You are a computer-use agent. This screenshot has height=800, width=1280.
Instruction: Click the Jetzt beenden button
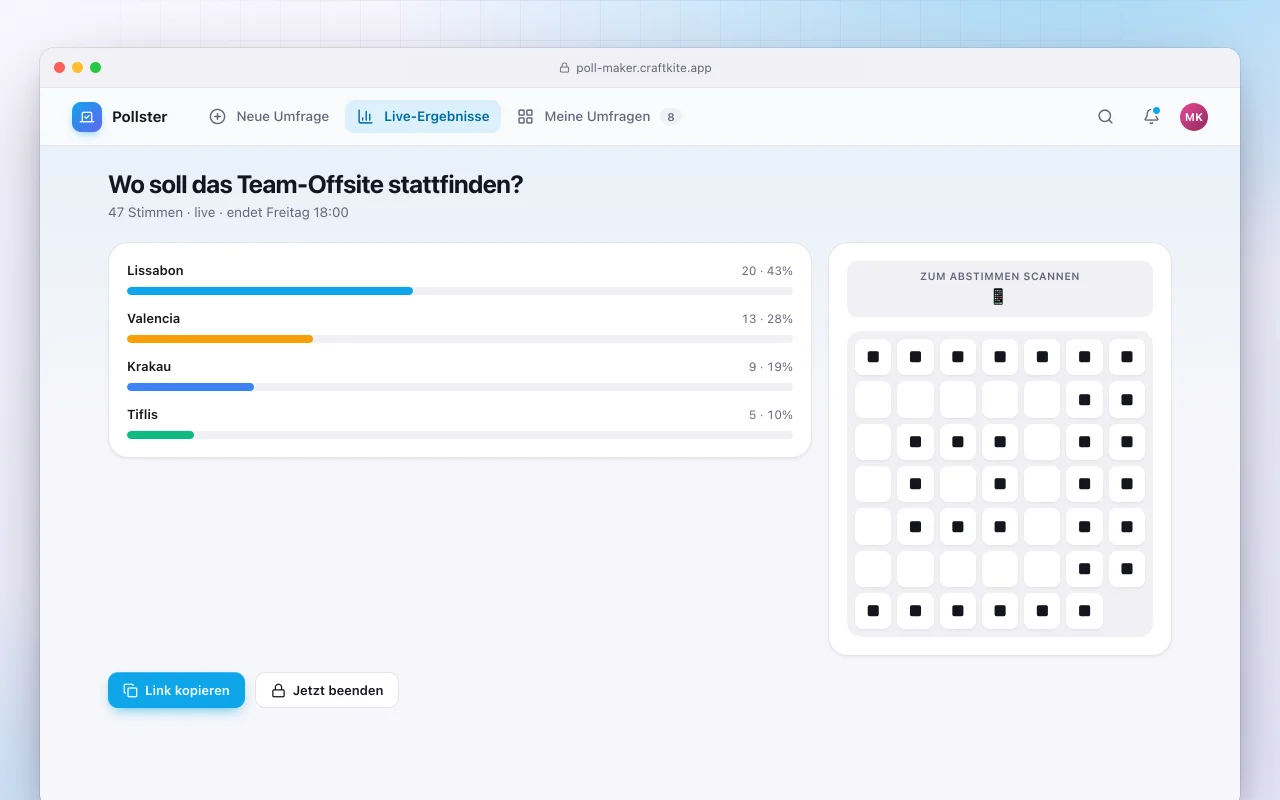tap(327, 690)
